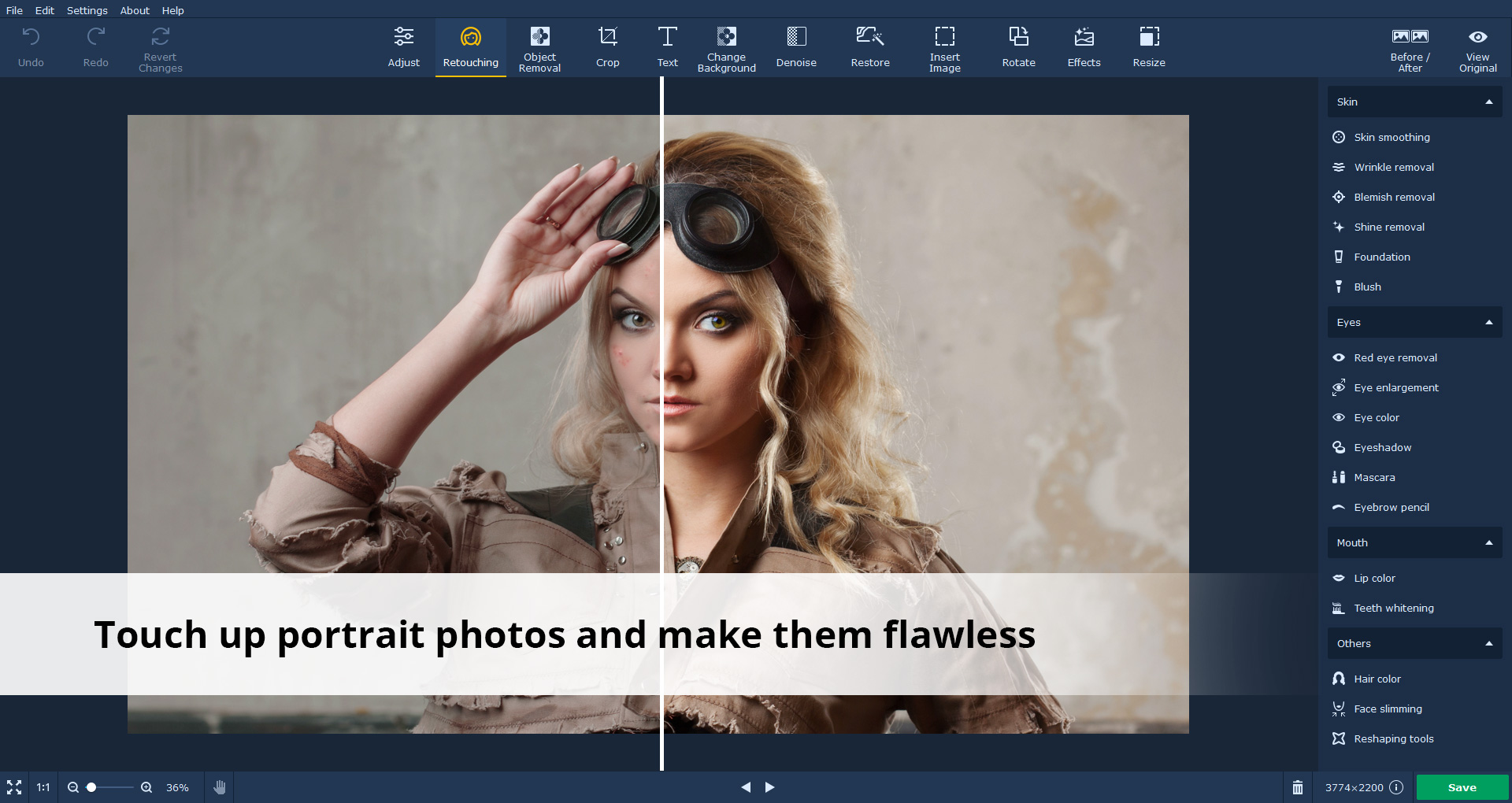Image resolution: width=1512 pixels, height=803 pixels.
Task: Switch to the Retouching tab
Action: [470, 48]
